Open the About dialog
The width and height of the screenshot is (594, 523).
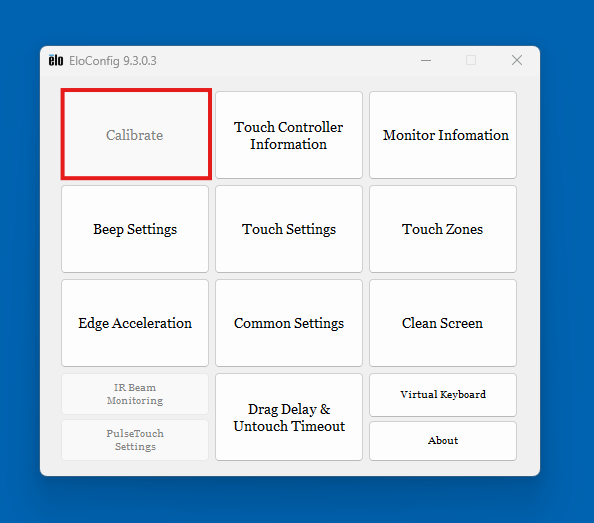point(443,441)
